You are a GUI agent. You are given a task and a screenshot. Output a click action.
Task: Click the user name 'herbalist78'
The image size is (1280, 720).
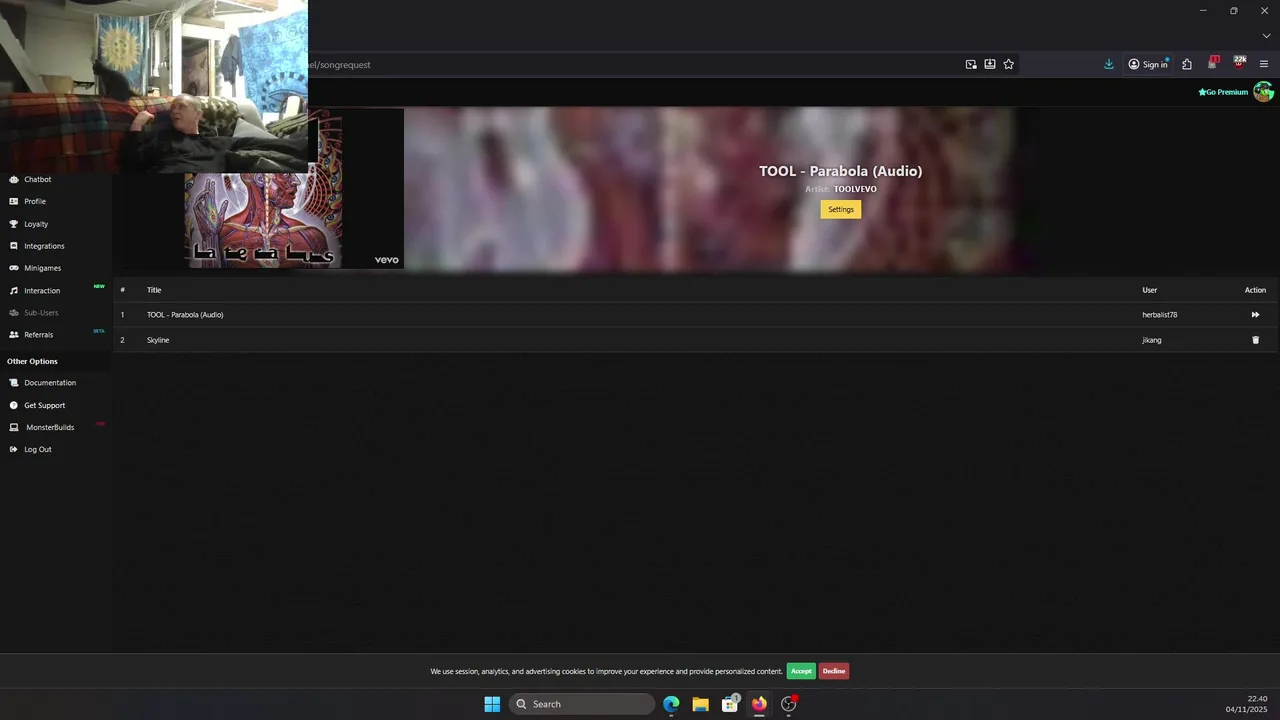pos(1160,315)
